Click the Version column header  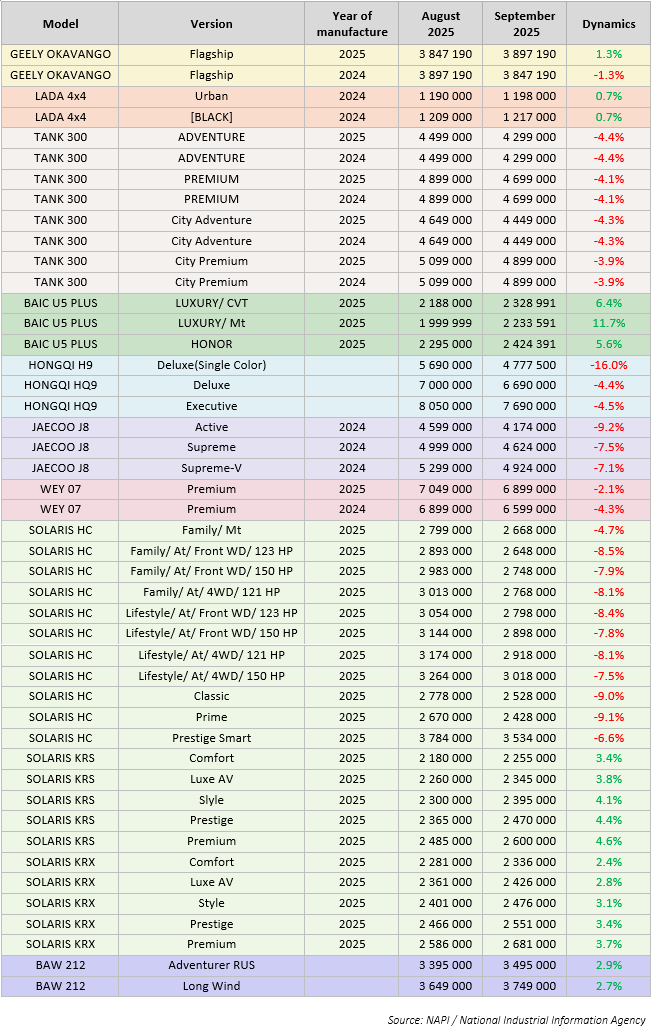(211, 23)
